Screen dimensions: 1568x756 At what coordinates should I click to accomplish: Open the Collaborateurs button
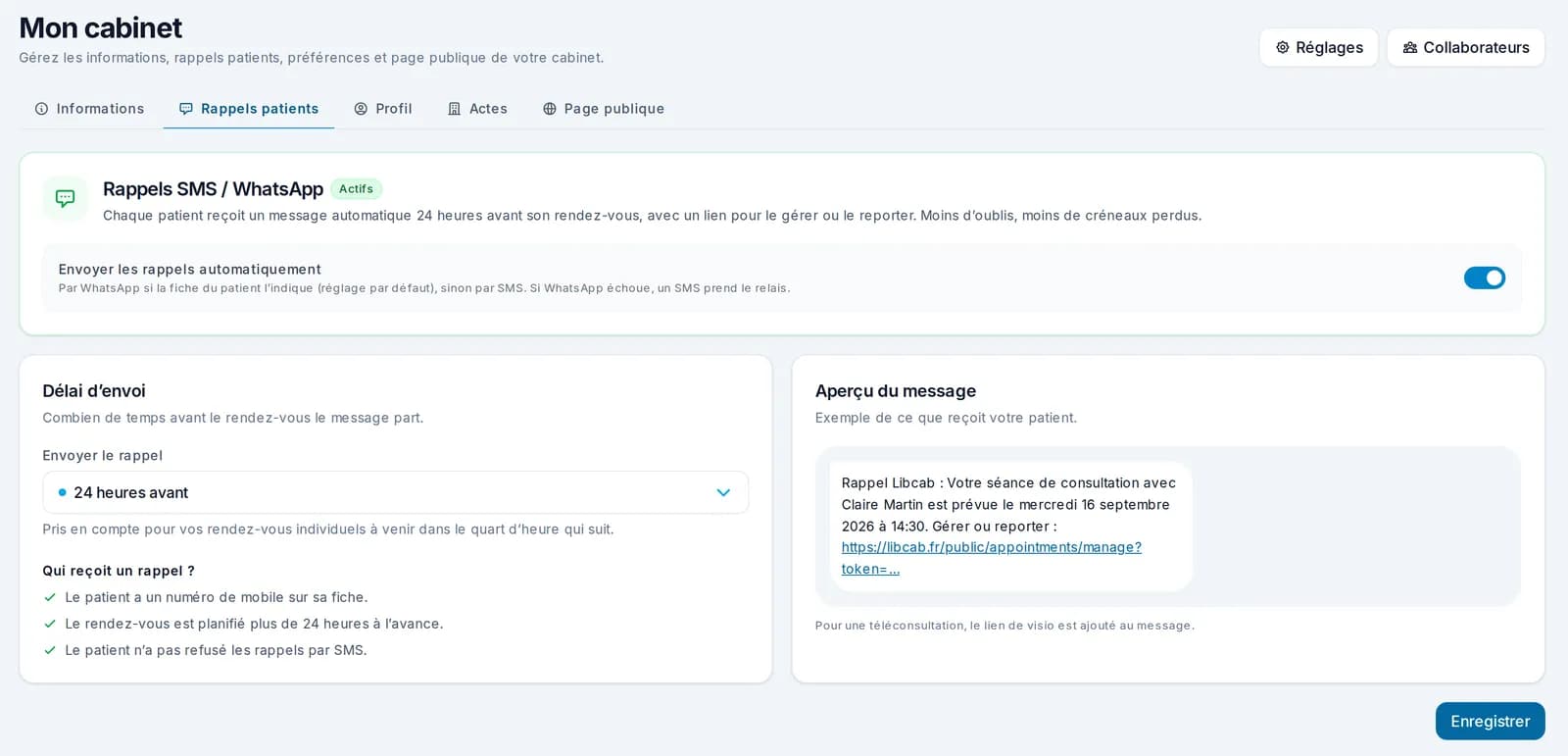[x=1465, y=47]
